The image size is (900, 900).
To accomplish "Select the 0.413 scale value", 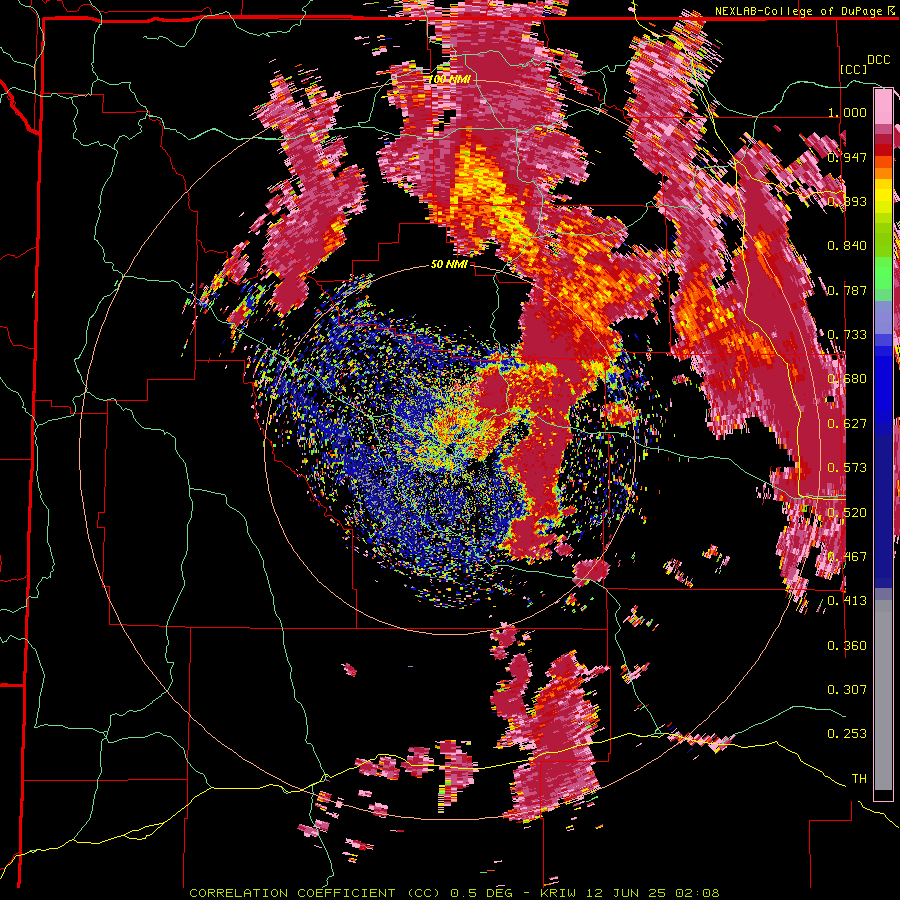I will (x=847, y=601).
